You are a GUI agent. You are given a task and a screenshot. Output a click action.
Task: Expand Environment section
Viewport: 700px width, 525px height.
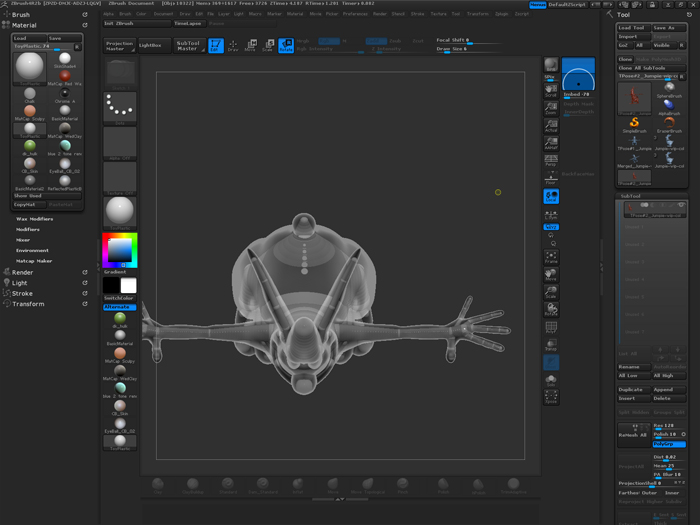(x=32, y=250)
